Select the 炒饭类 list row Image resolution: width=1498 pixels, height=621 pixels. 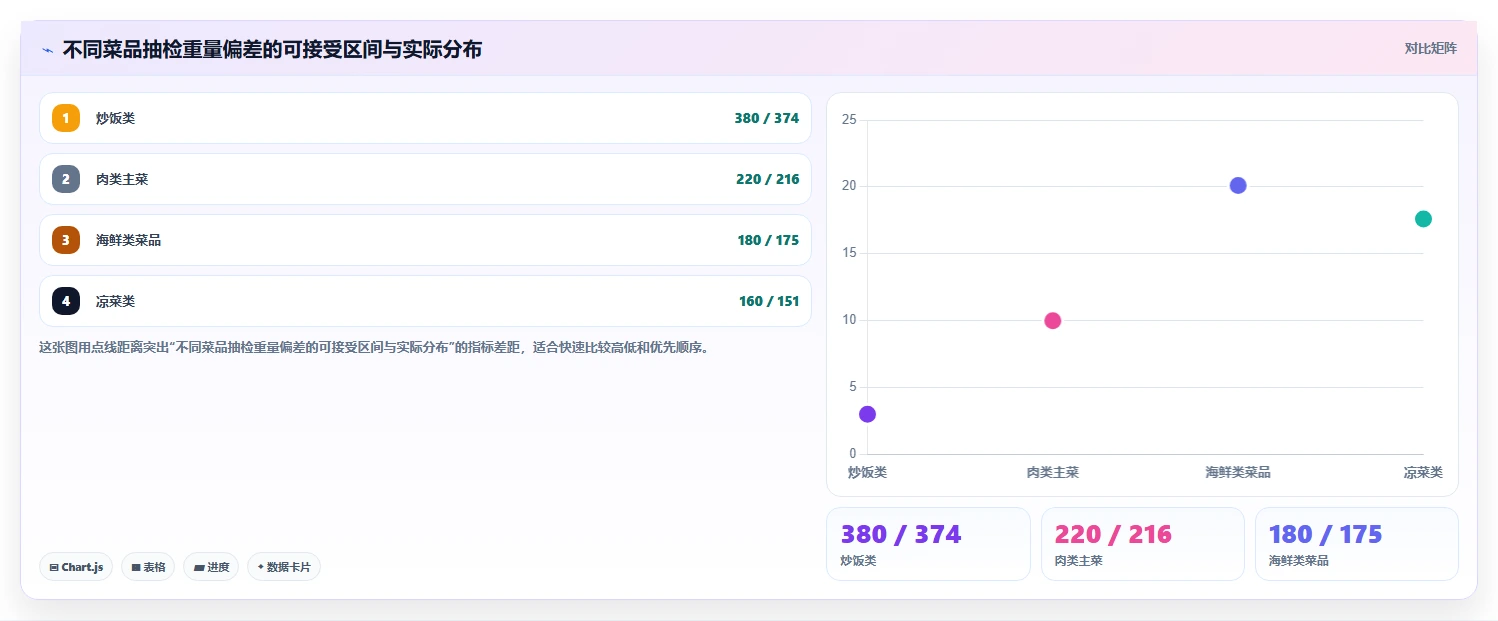tap(425, 118)
